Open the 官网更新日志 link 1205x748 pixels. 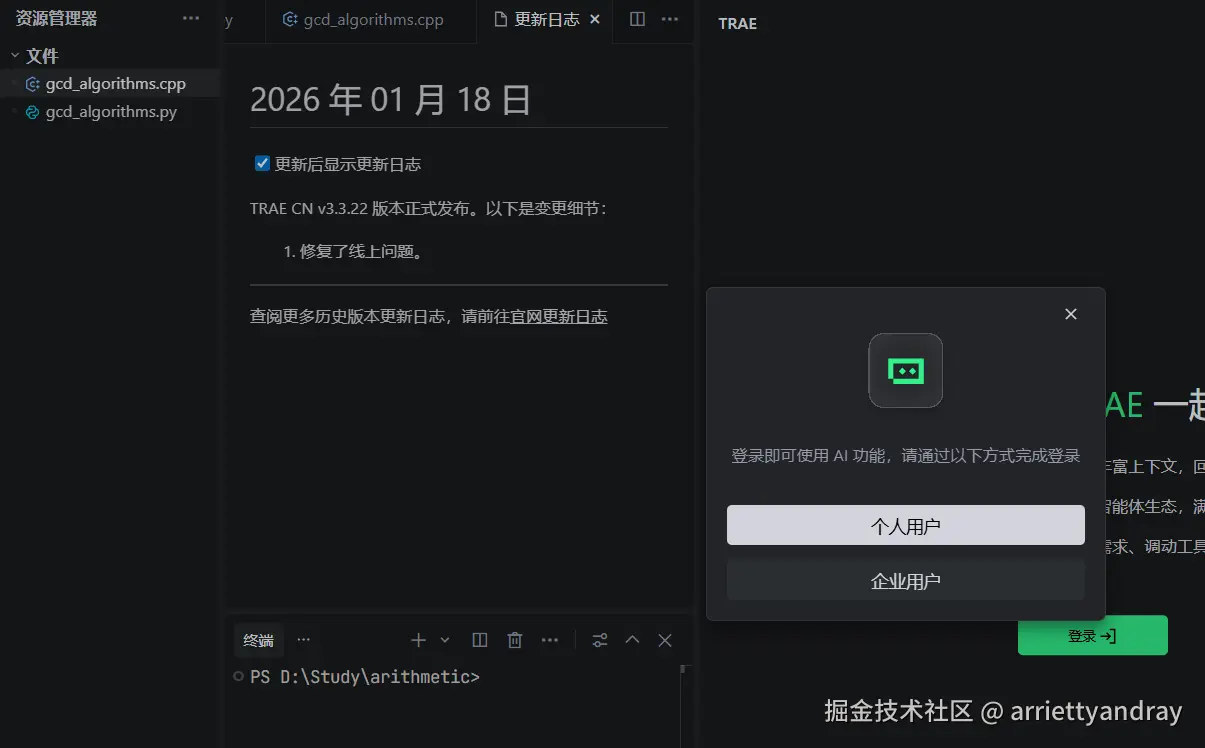559,316
